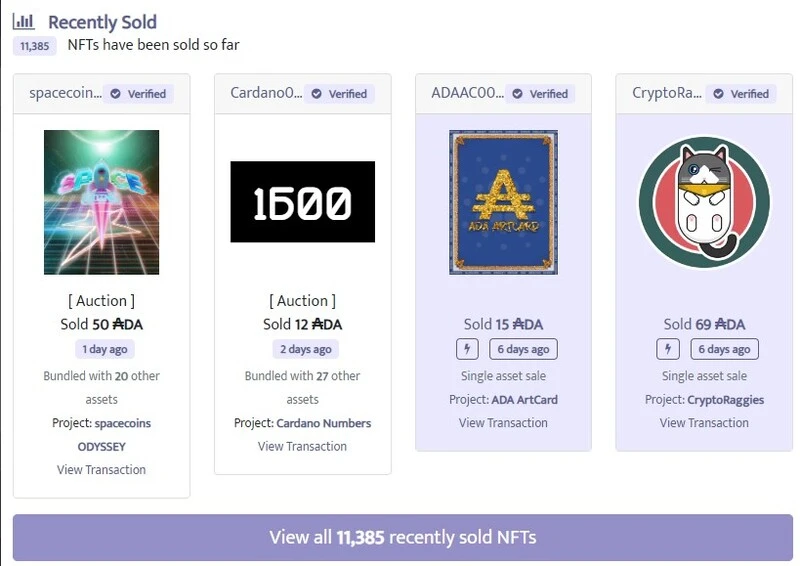
Task: Open the 1600 Cardano Numbers NFT image
Action: [x=302, y=202]
